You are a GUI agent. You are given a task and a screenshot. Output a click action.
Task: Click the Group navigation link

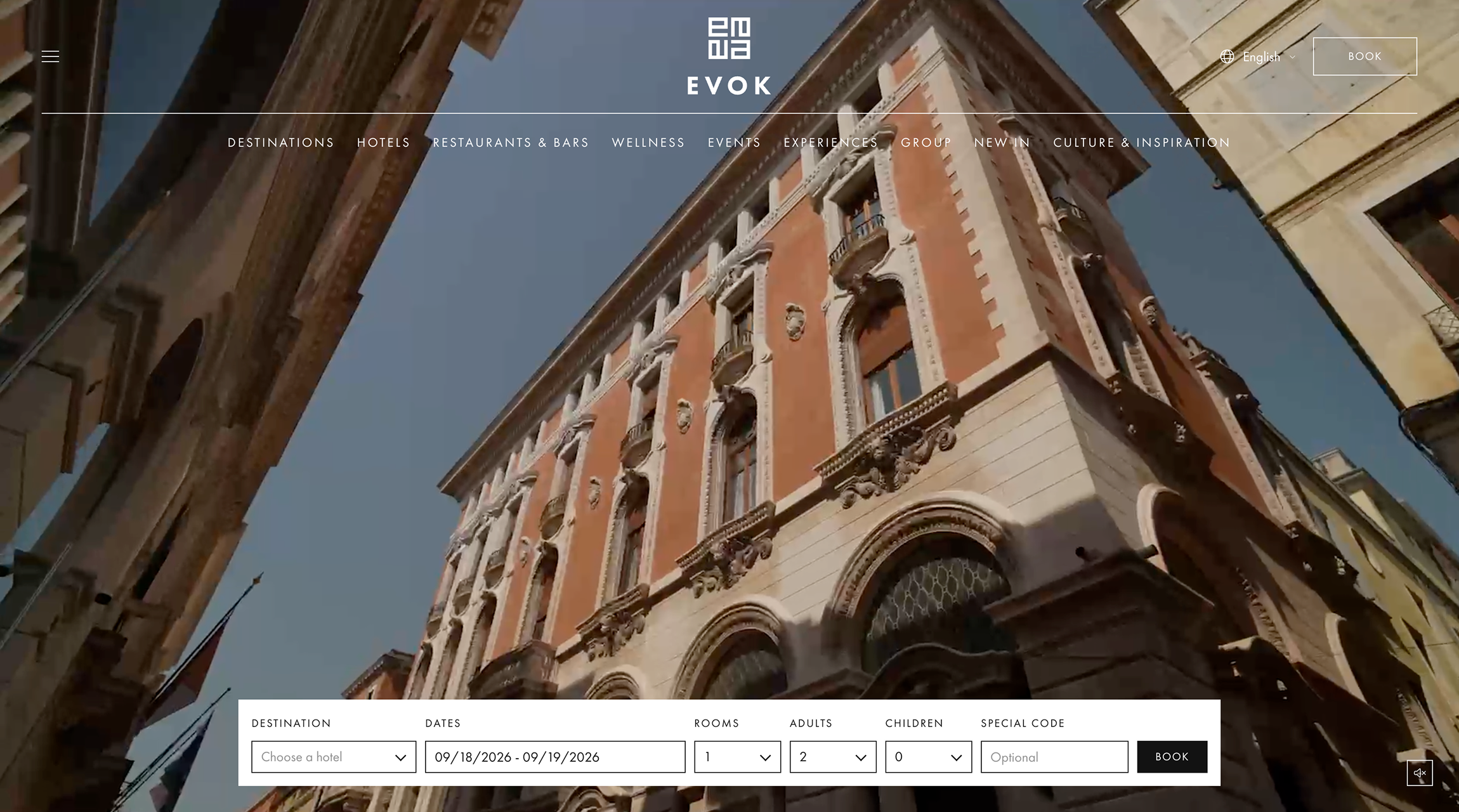(x=926, y=143)
